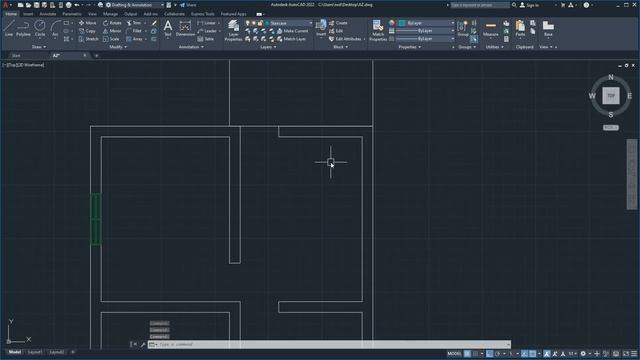Image resolution: width=640 pixels, height=360 pixels.
Task: Click Create block button
Action: click(x=338, y=23)
